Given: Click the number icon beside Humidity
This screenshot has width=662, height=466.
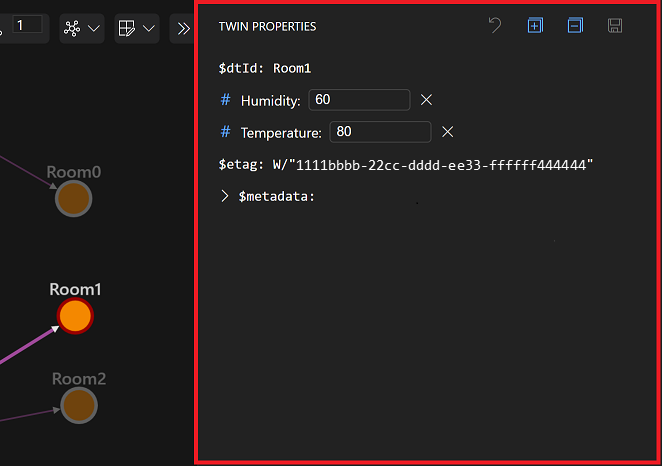Looking at the screenshot, I should [226, 100].
